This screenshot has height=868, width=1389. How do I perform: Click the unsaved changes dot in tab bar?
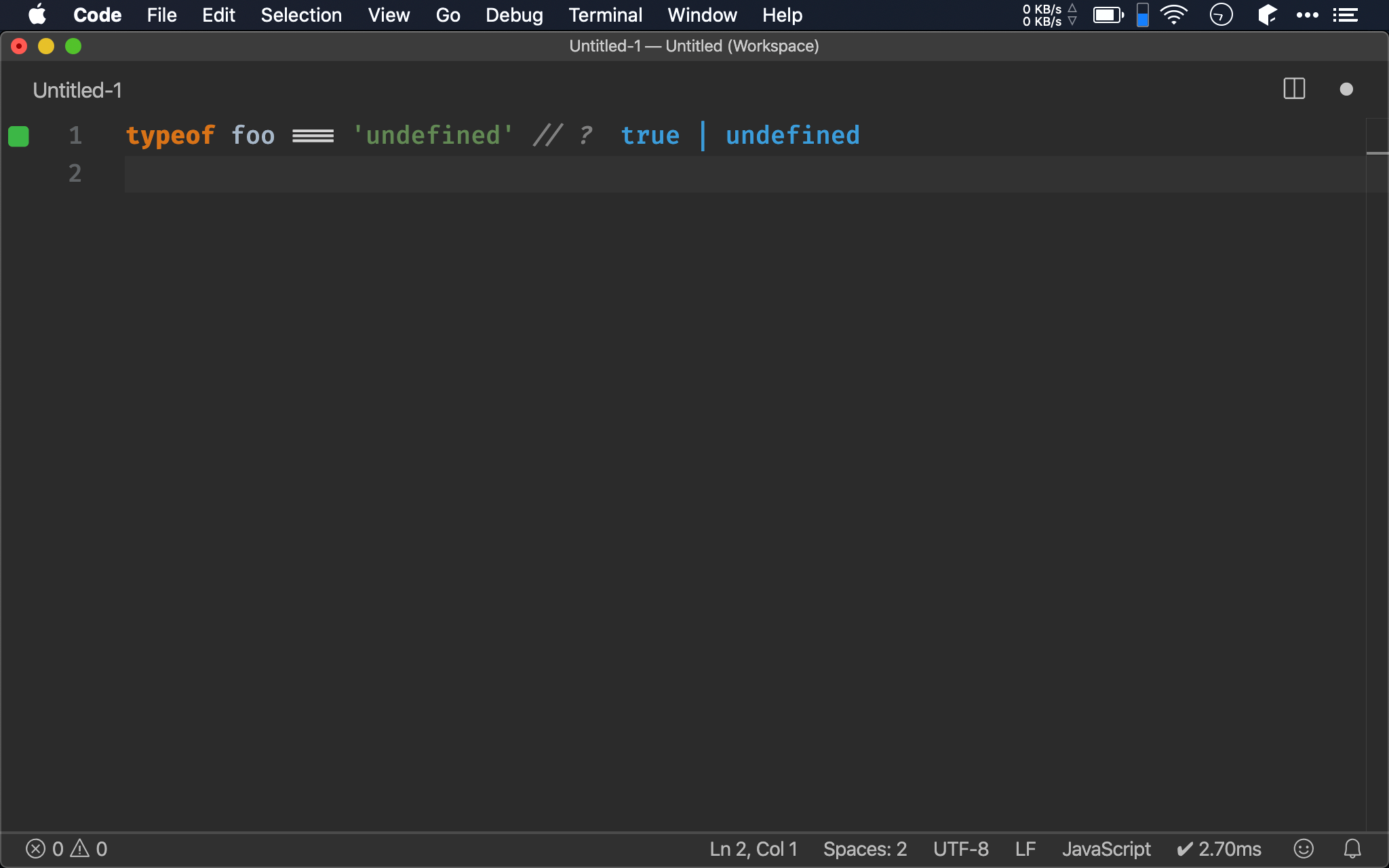tap(1346, 90)
